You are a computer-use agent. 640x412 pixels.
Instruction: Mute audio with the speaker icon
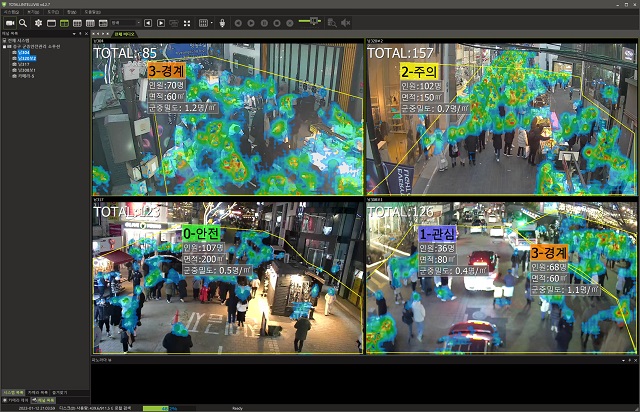(345, 22)
